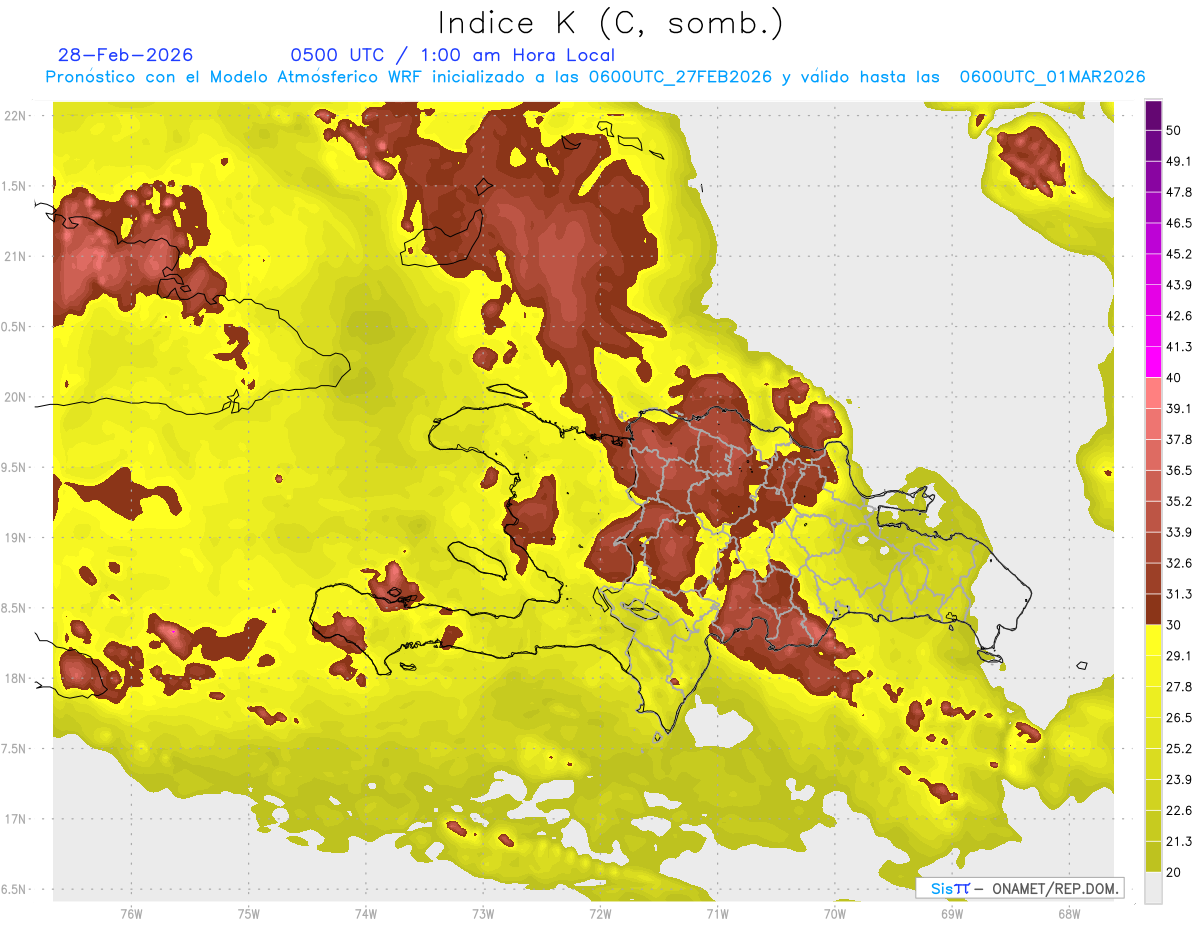Click the '69W' longitude label
This screenshot has width=1200, height=927.
click(951, 914)
